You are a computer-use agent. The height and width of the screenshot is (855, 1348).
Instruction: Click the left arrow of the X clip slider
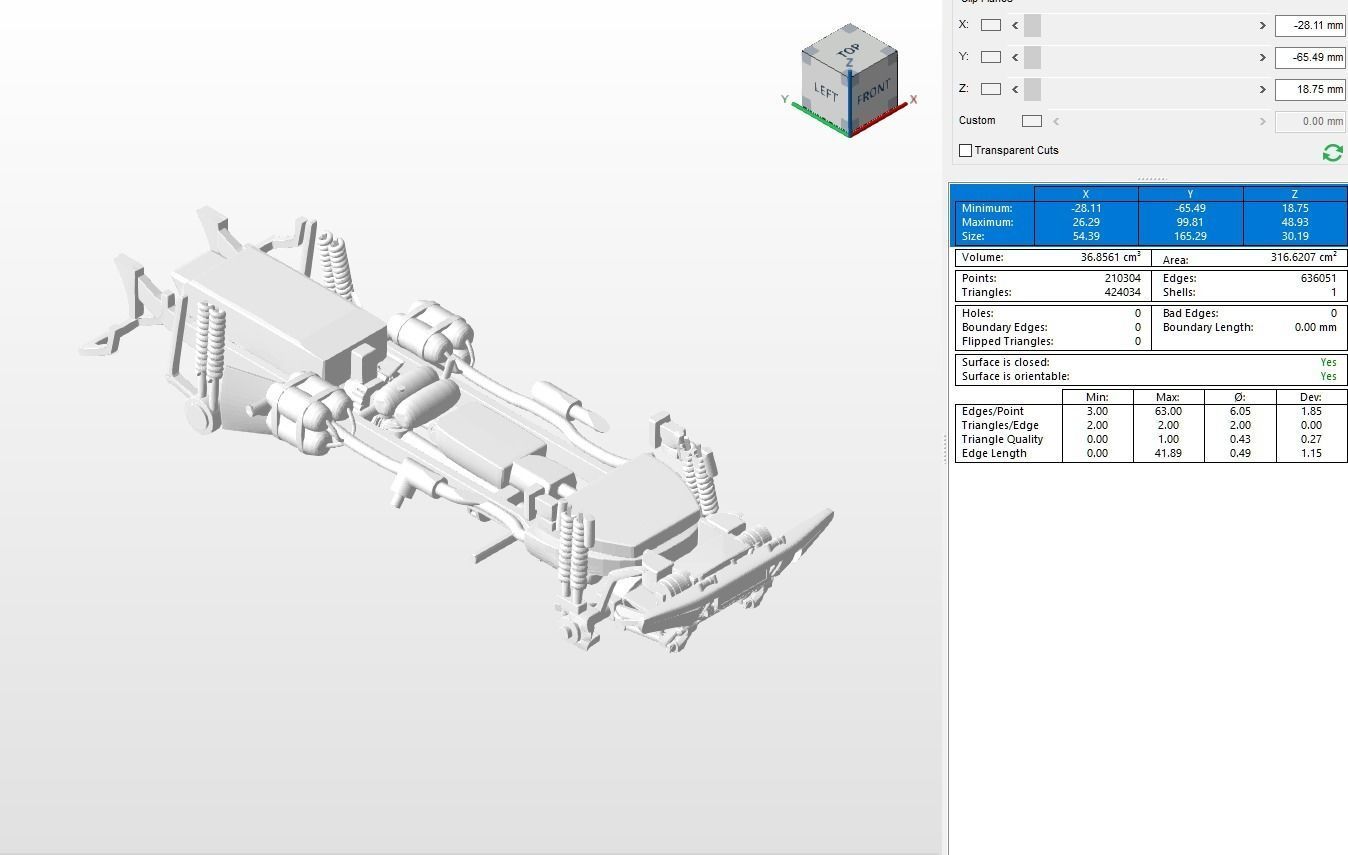[1015, 25]
